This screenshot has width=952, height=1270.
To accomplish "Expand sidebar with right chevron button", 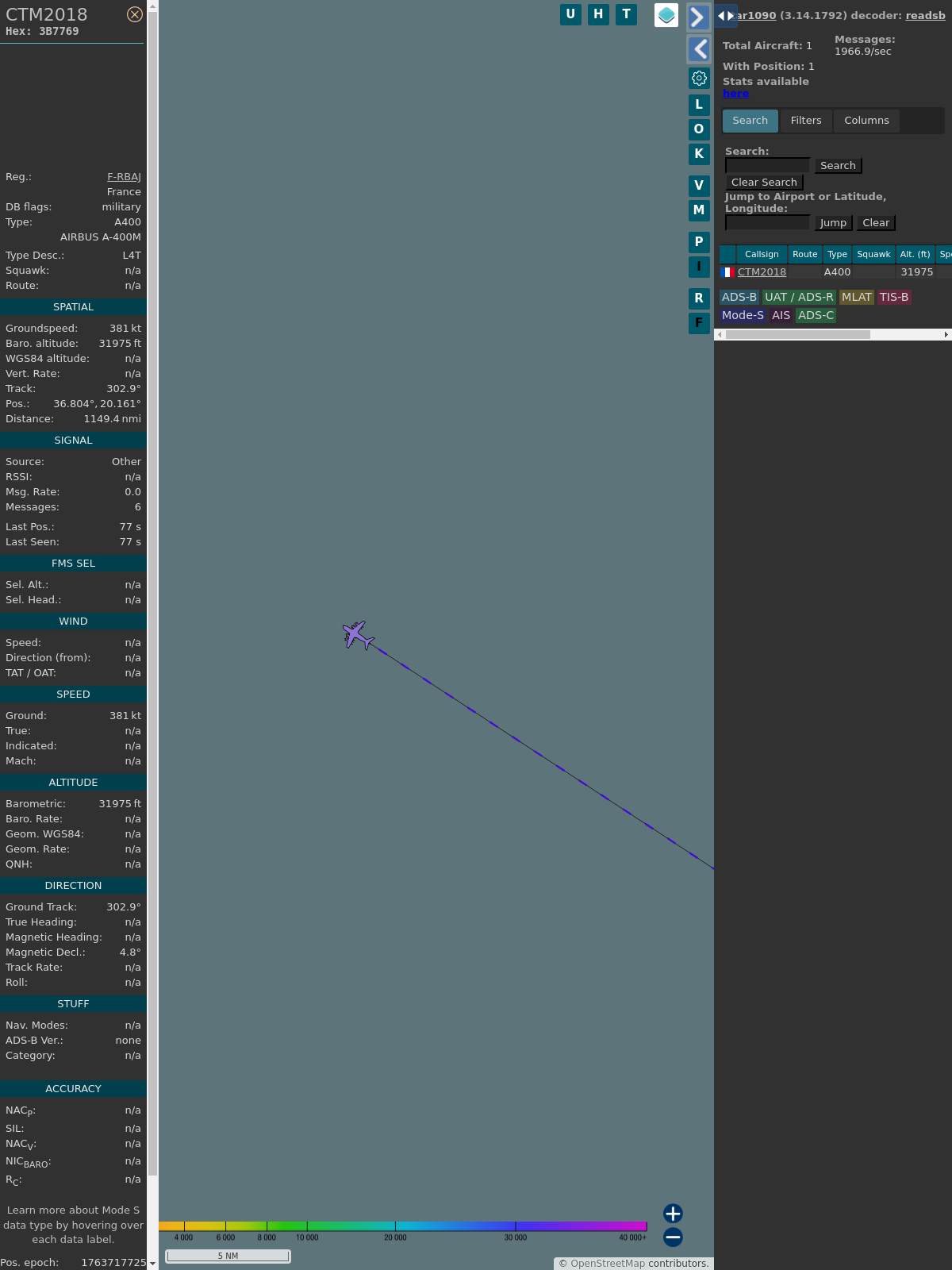I will click(x=698, y=17).
